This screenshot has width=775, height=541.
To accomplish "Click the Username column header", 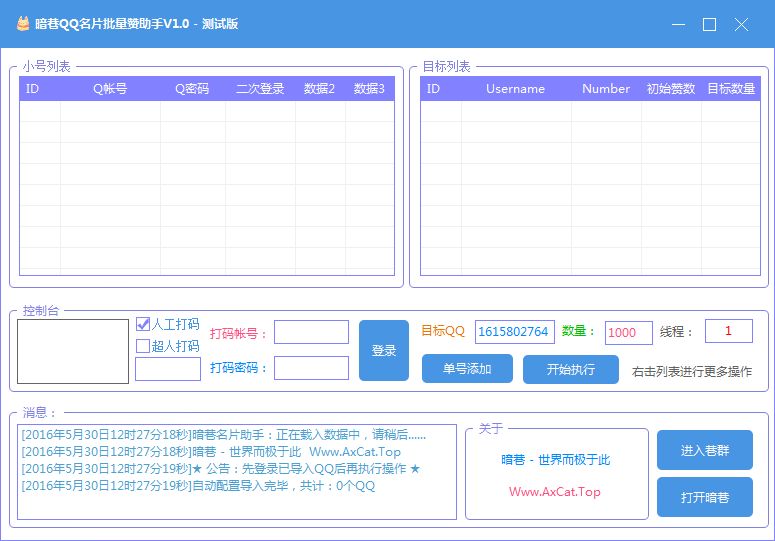I will coord(516,89).
